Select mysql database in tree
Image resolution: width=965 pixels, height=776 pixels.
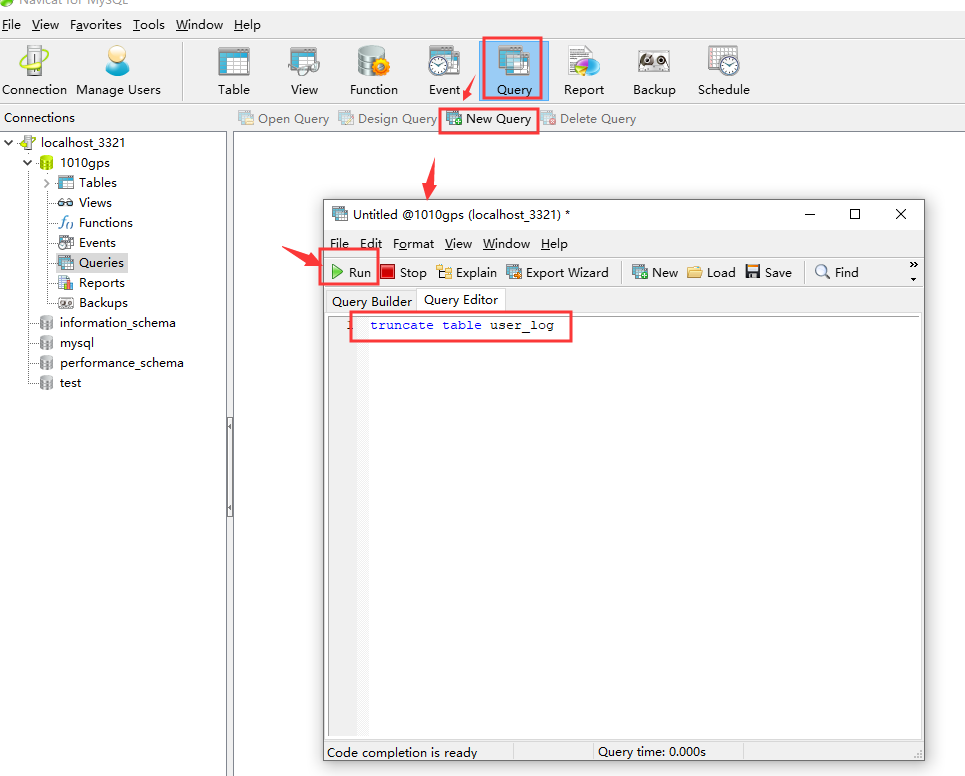[77, 343]
